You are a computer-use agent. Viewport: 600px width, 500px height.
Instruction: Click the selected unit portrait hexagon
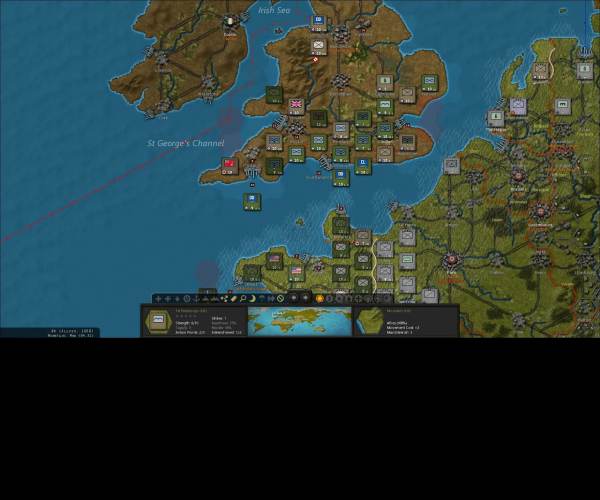coord(158,321)
